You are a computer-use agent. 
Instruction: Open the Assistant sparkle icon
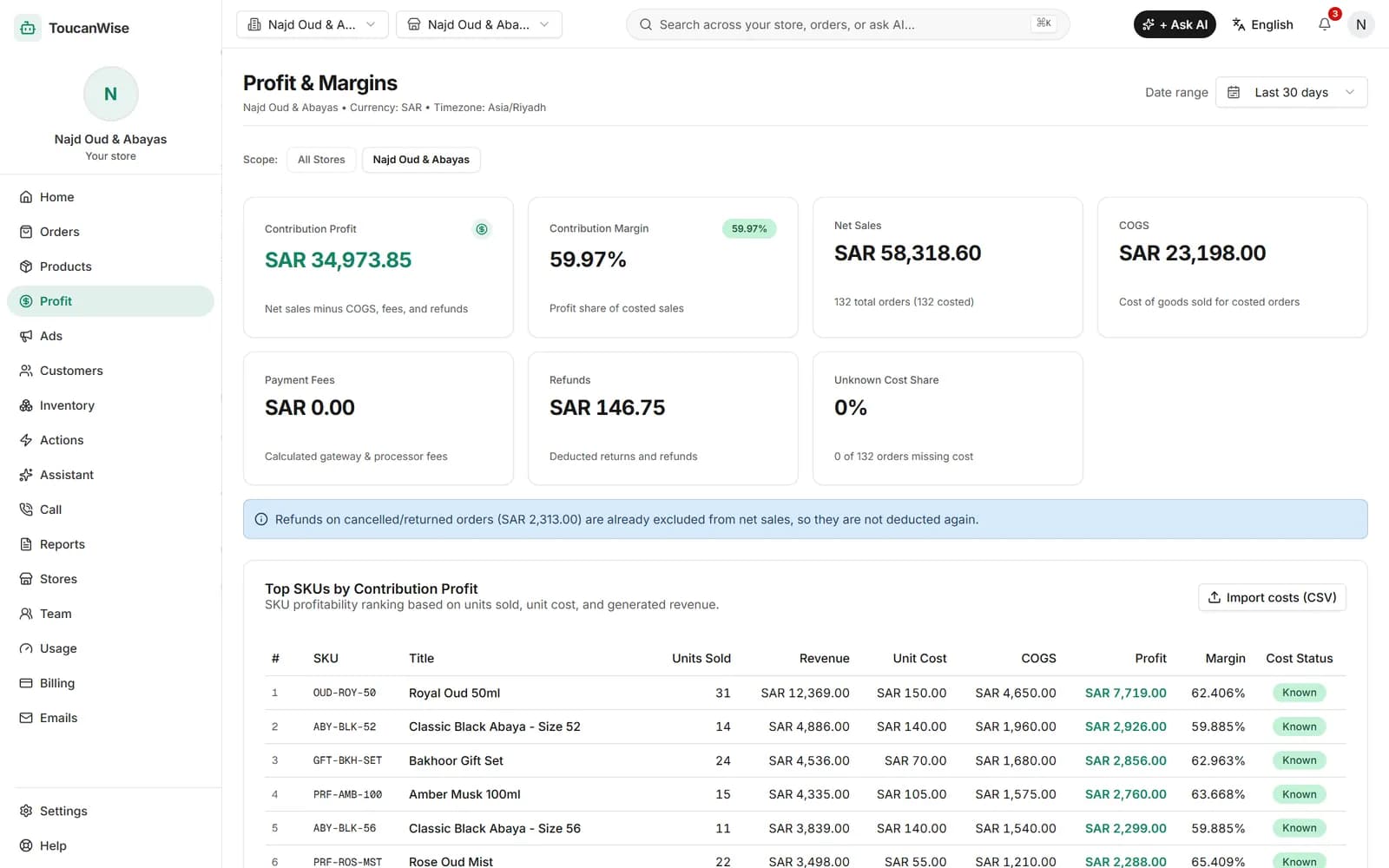coord(26,475)
